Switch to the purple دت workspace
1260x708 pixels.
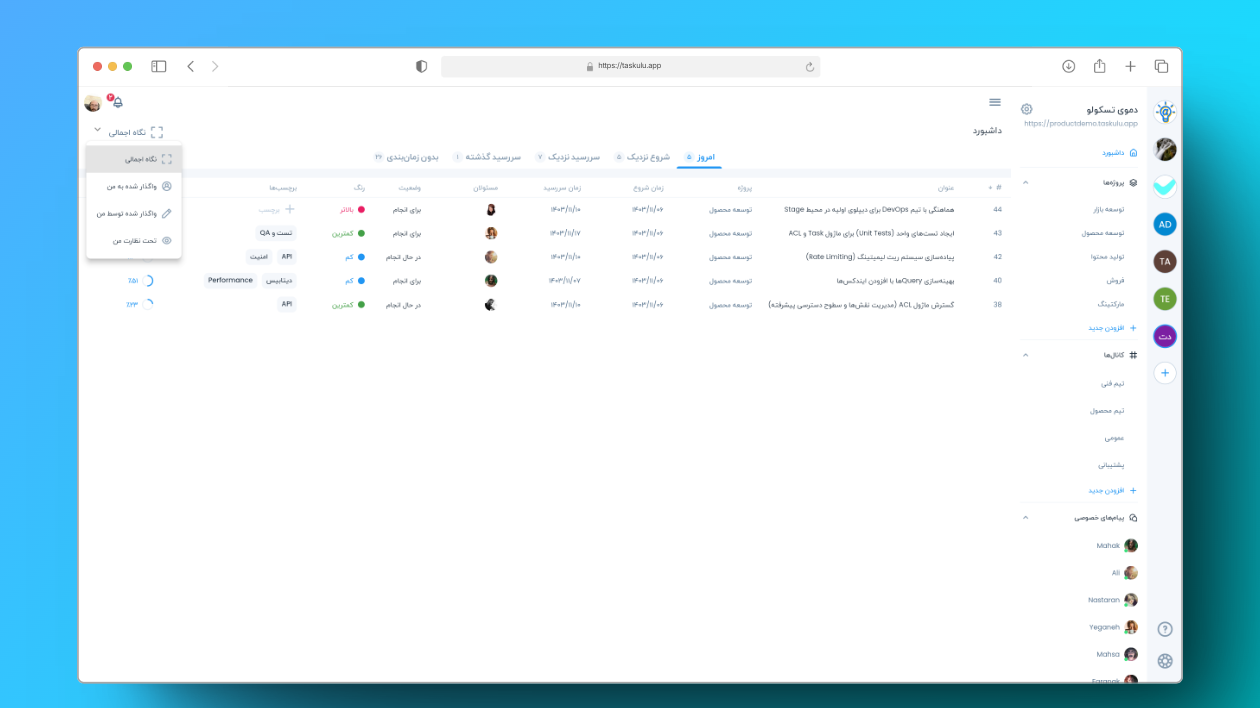pyautogui.click(x=1165, y=336)
